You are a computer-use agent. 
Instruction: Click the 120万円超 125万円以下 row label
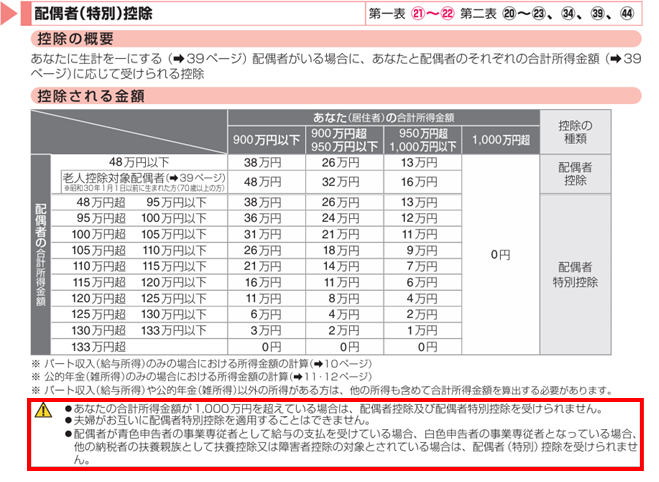pos(139,298)
